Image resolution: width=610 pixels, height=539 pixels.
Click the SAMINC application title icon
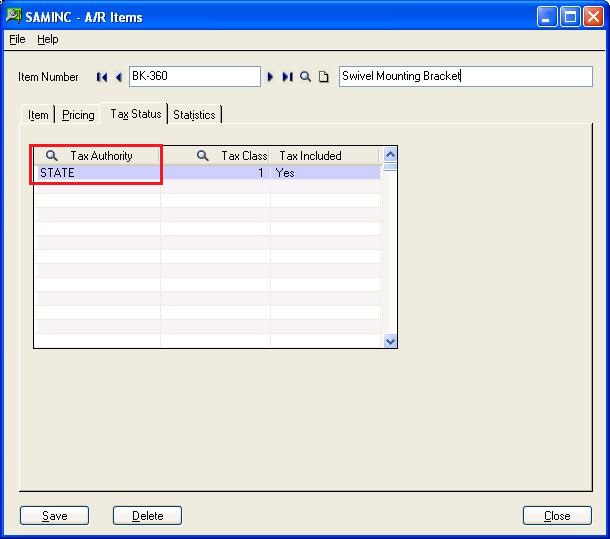[14, 16]
